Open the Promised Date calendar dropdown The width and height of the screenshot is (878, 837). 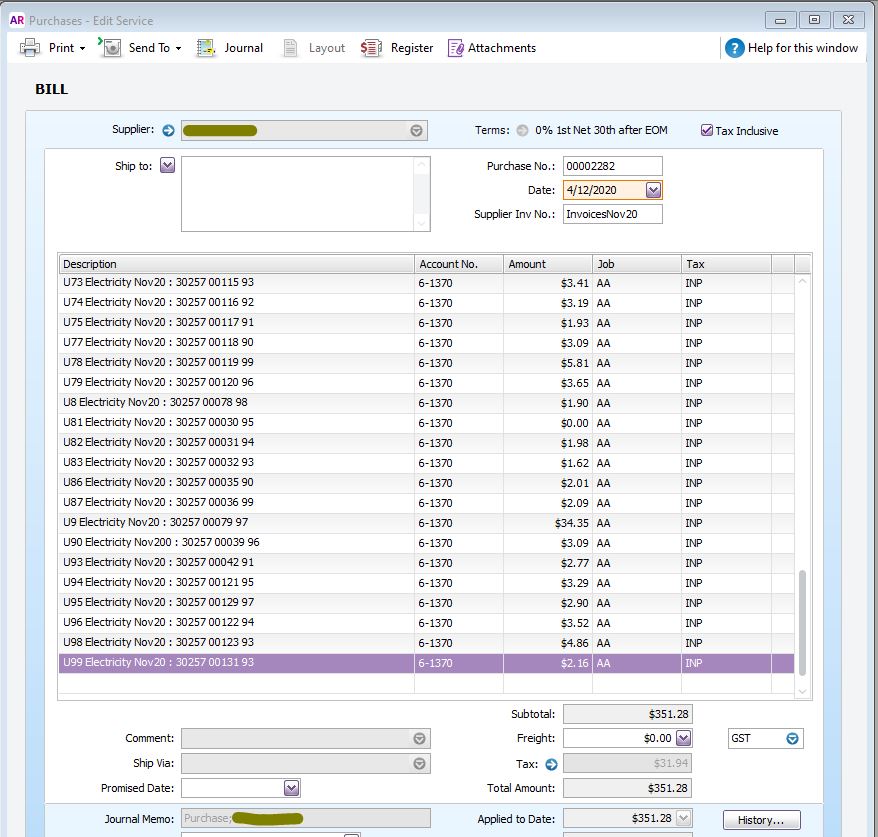point(291,788)
